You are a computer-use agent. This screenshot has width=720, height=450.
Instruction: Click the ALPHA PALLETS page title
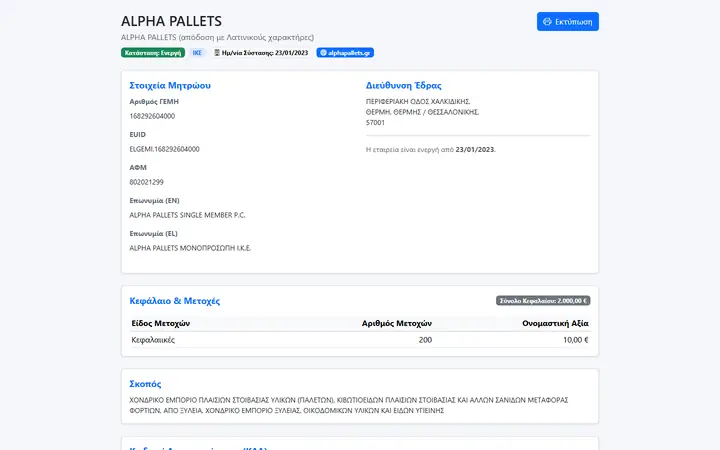171,21
